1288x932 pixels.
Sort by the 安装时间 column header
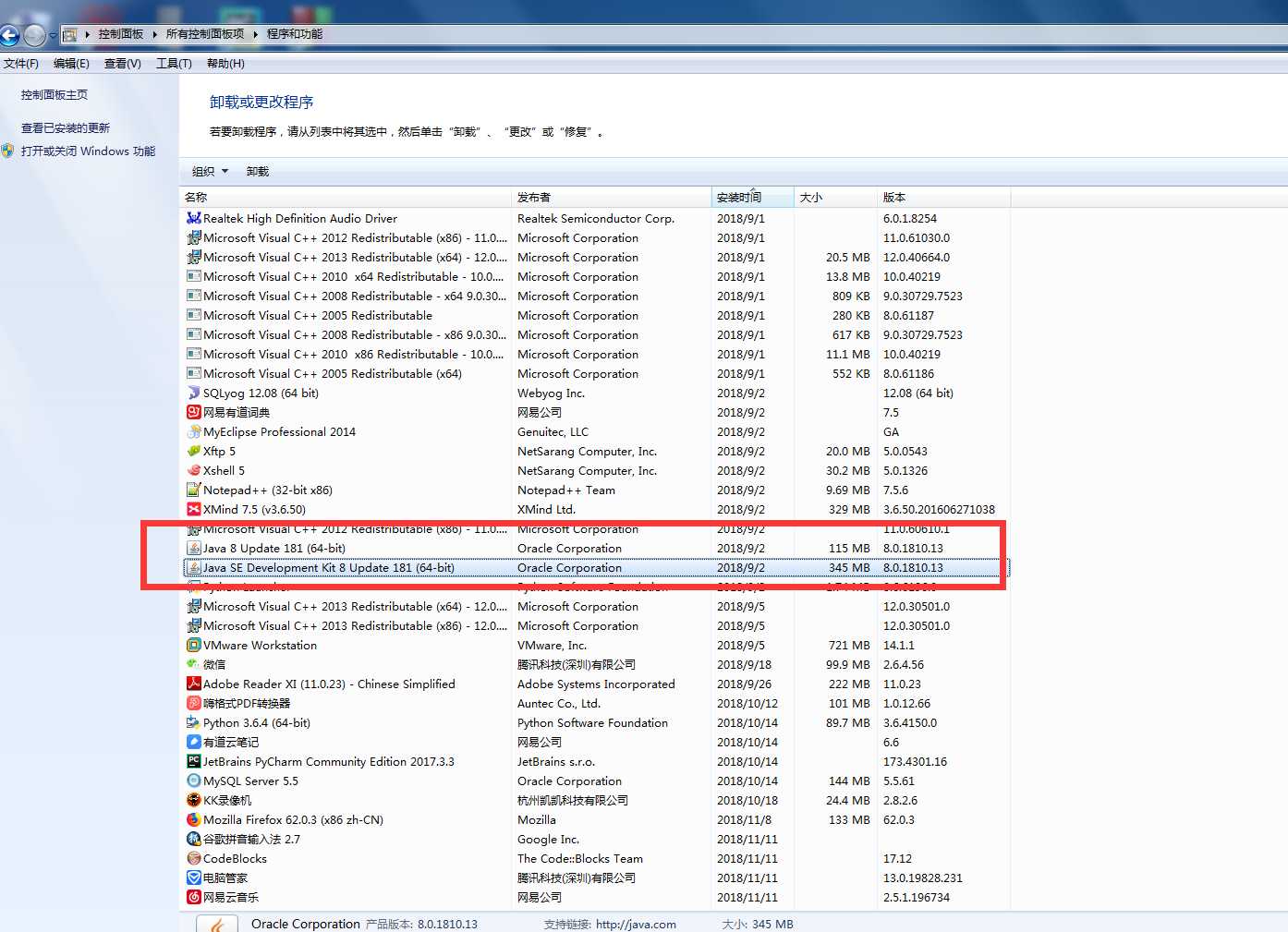point(753,198)
